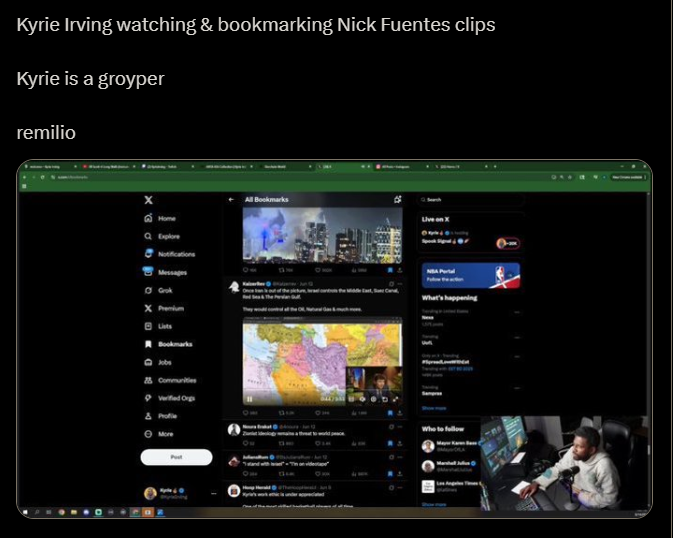Screen dimensions: 673x538
Task: Reply to the cityscape image post
Action: [250, 270]
